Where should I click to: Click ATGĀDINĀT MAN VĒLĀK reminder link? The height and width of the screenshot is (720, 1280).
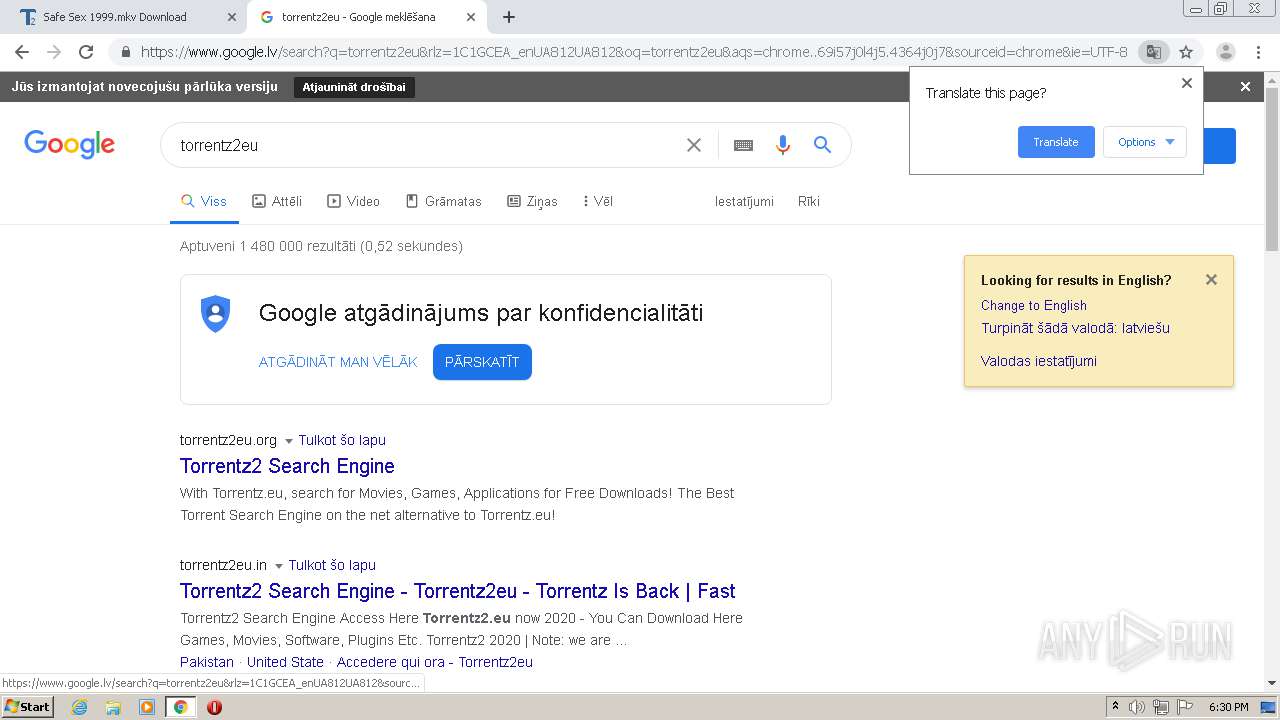coord(338,362)
